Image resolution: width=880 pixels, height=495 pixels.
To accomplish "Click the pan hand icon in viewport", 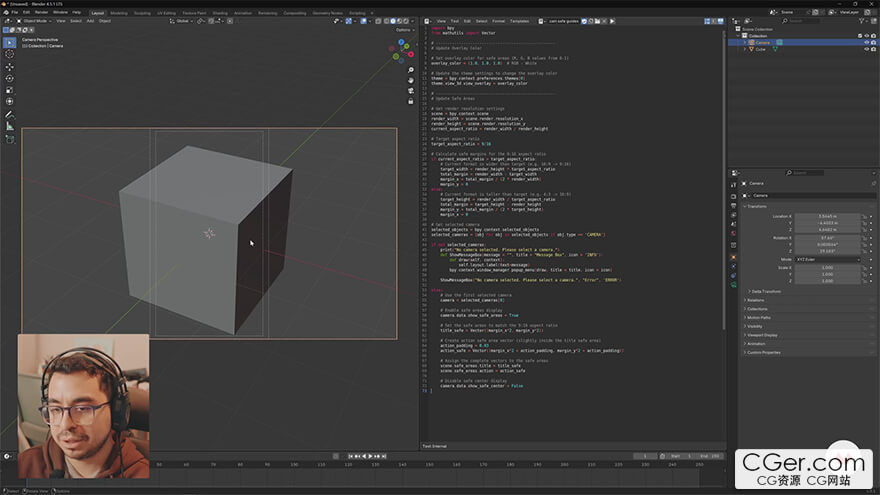I will click(410, 78).
